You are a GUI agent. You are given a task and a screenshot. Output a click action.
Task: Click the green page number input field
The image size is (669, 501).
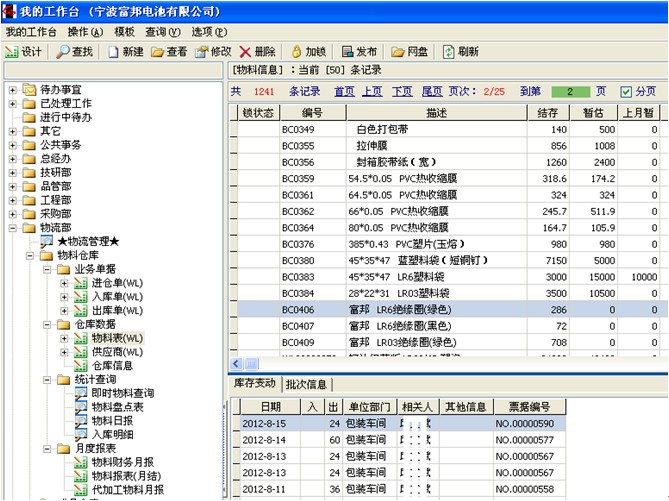coord(570,91)
